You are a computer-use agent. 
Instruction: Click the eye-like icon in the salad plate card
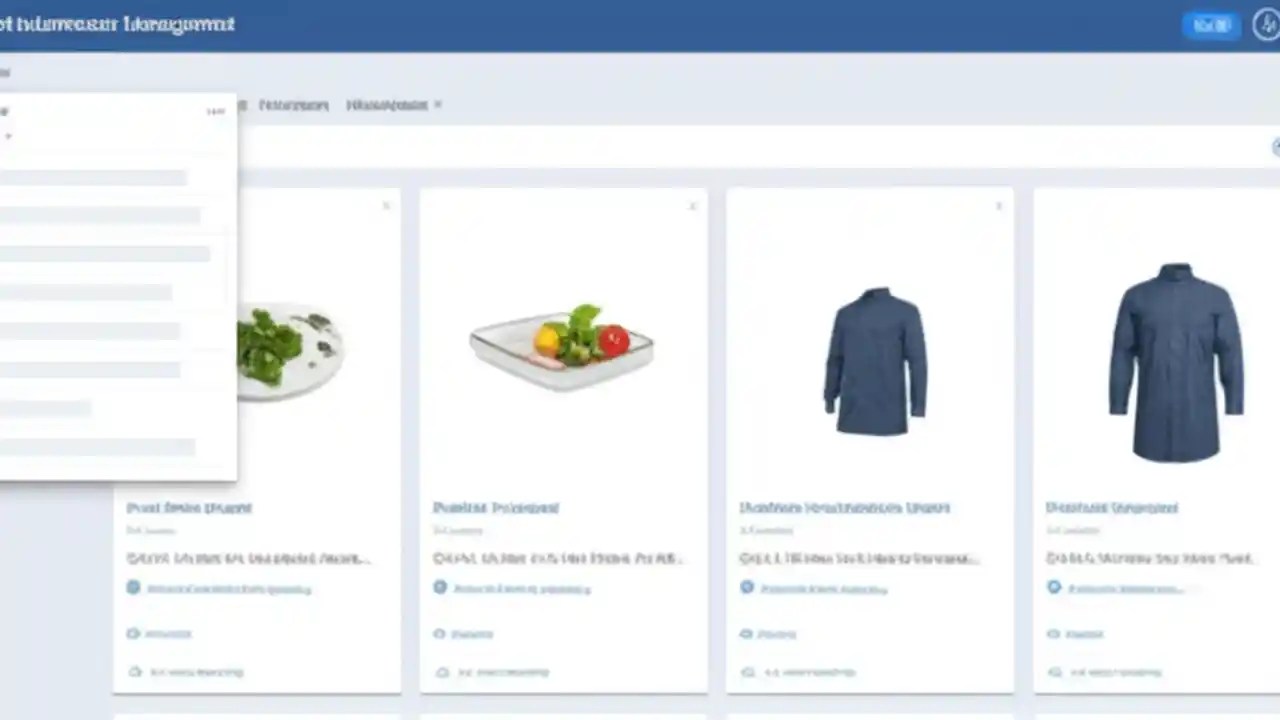[133, 633]
